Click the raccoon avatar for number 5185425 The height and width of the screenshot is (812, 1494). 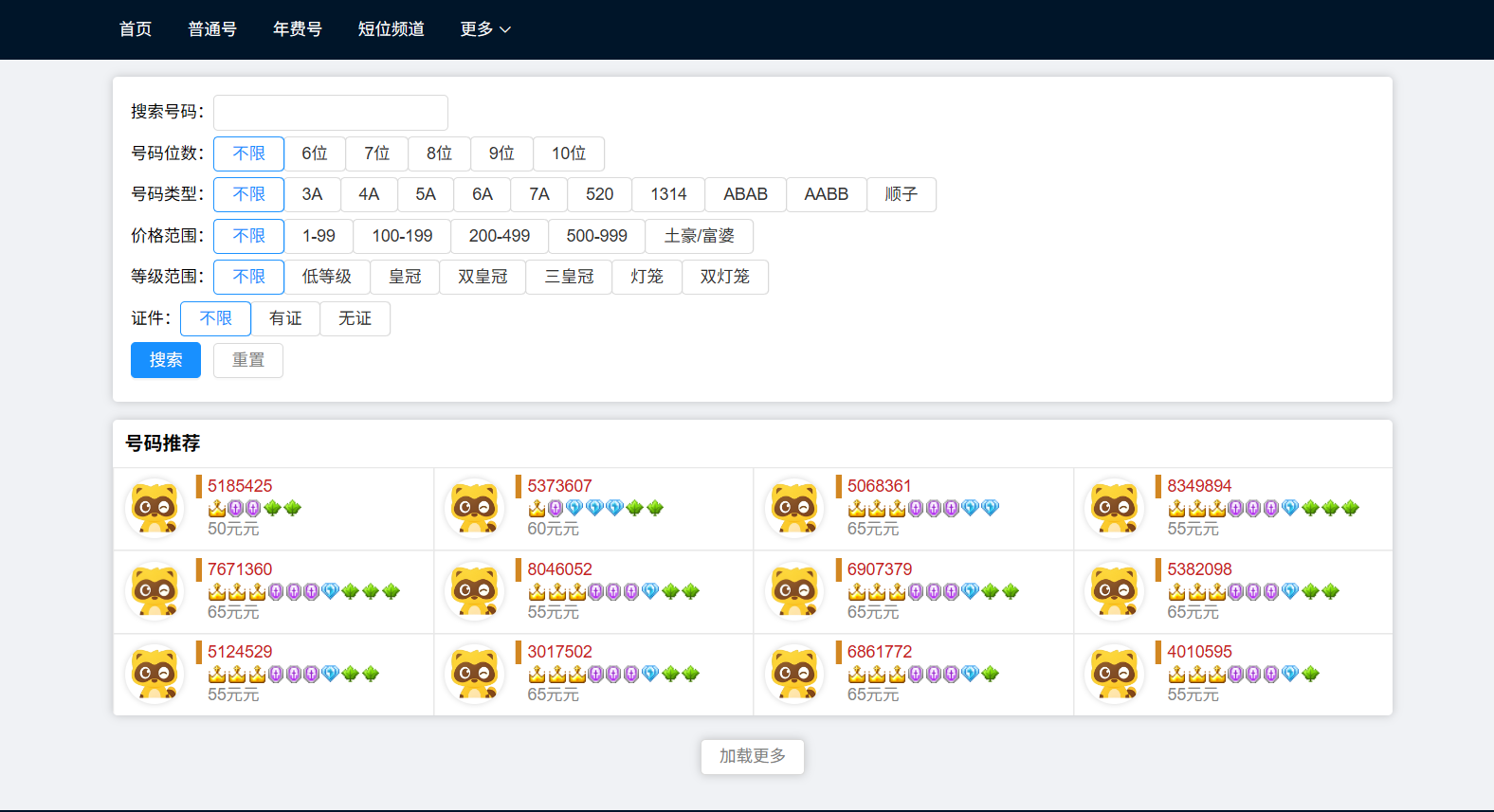click(155, 508)
